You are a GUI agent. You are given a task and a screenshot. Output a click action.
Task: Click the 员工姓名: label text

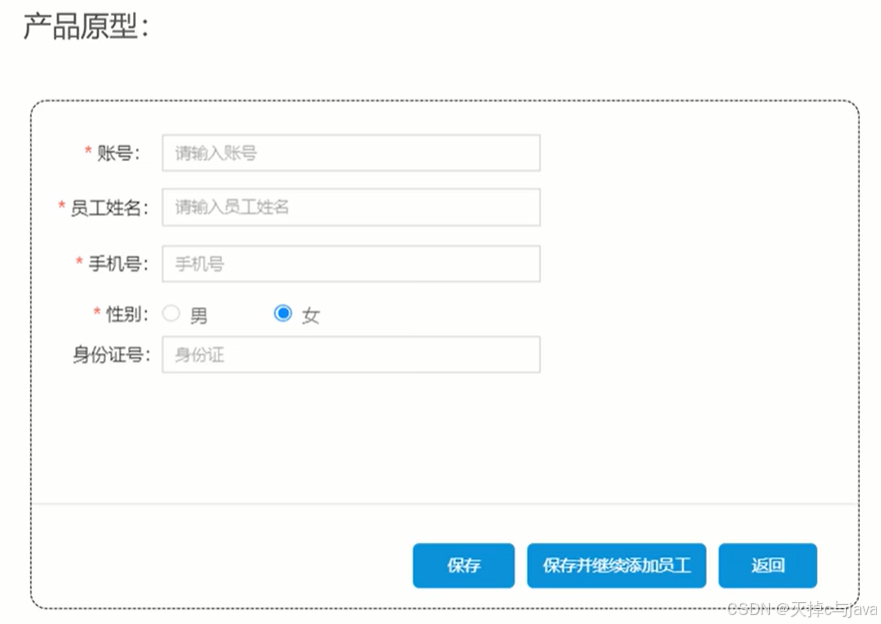coord(109,207)
